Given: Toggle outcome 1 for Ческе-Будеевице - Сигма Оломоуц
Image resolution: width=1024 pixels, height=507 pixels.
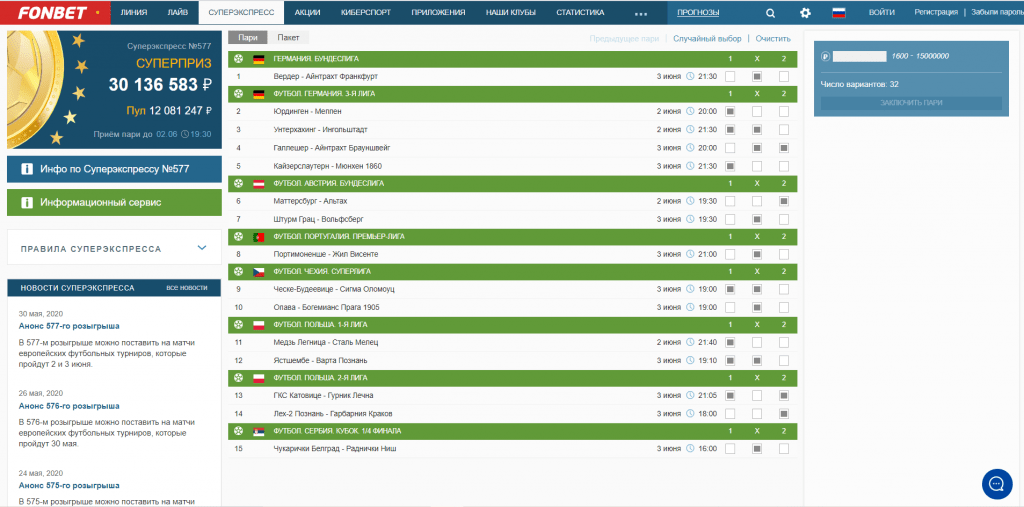Looking at the screenshot, I should [x=729, y=289].
